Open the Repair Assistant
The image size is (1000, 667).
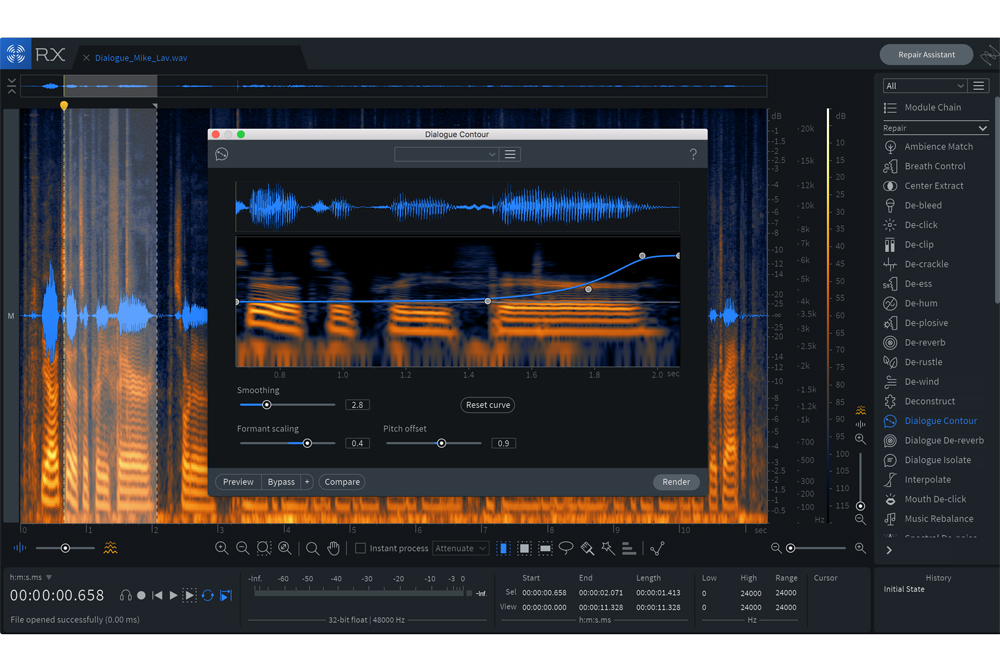pos(926,55)
